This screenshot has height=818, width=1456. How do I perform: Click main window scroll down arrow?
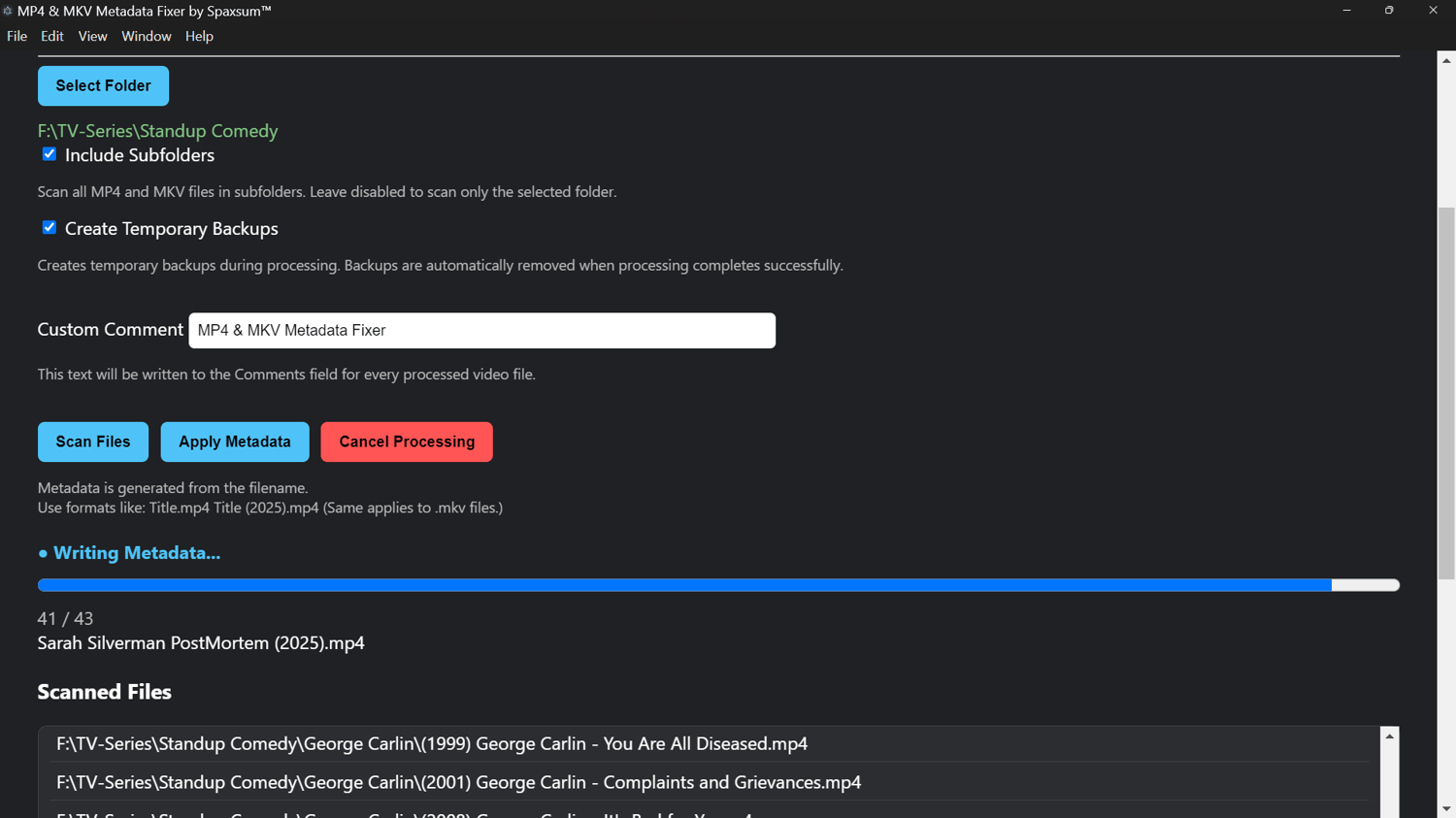coord(1446,808)
